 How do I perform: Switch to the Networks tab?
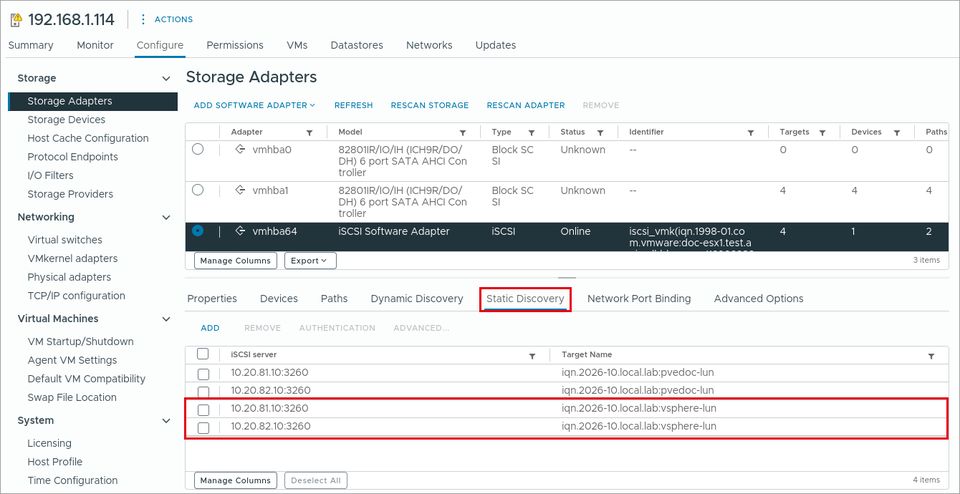429,45
